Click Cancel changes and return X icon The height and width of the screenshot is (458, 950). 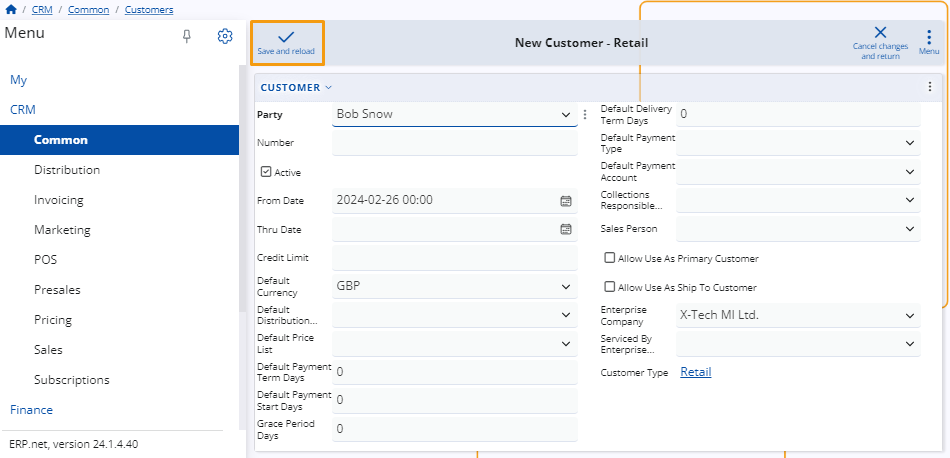[x=880, y=33]
